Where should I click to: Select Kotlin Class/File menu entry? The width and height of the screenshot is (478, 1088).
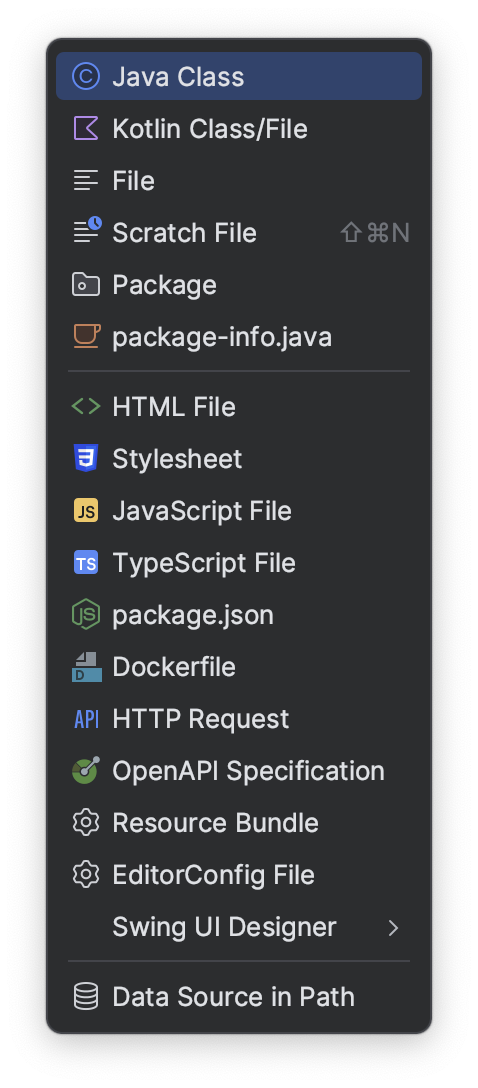pos(239,128)
